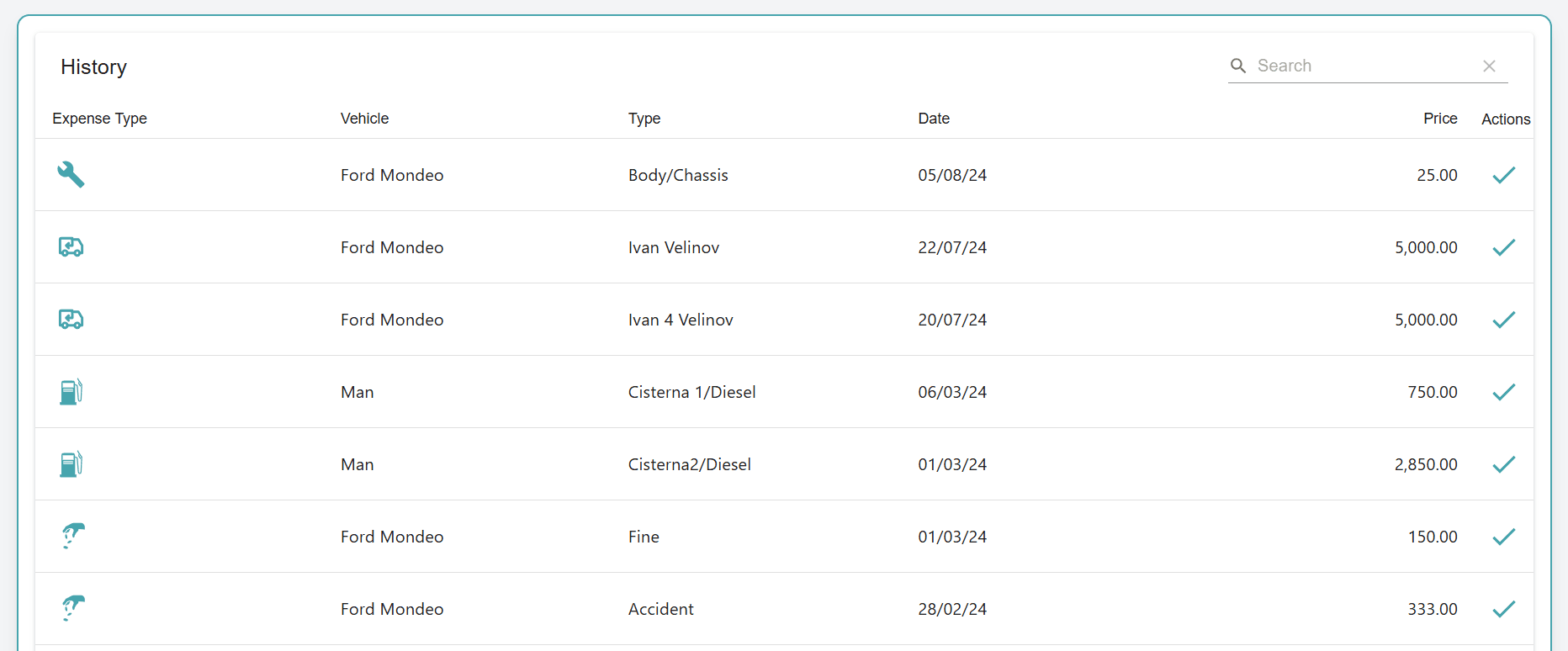This screenshot has height=651, width=1568.
Task: Click the Type column header
Action: pos(644,119)
